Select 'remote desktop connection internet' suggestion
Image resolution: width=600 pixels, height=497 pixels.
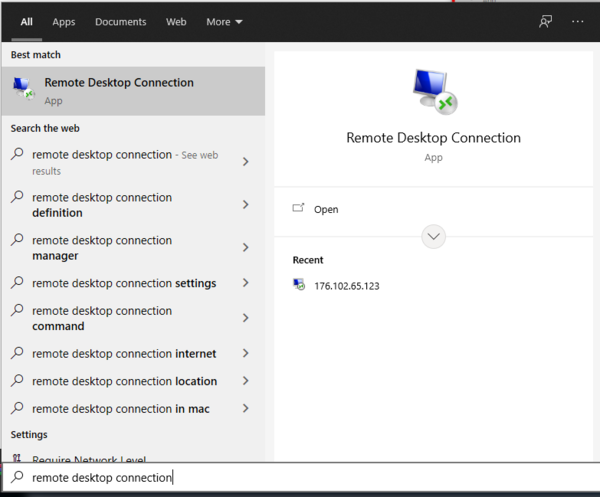point(124,353)
